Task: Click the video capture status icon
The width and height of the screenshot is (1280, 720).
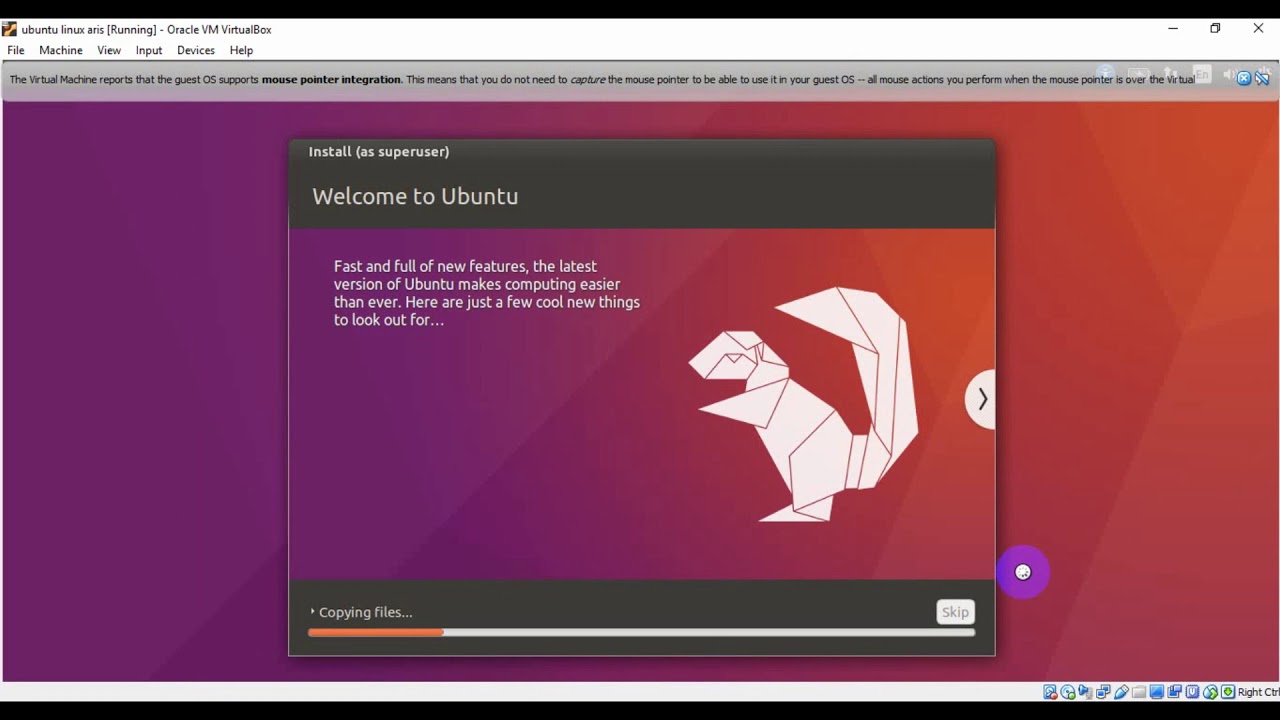Action: click(x=1174, y=692)
